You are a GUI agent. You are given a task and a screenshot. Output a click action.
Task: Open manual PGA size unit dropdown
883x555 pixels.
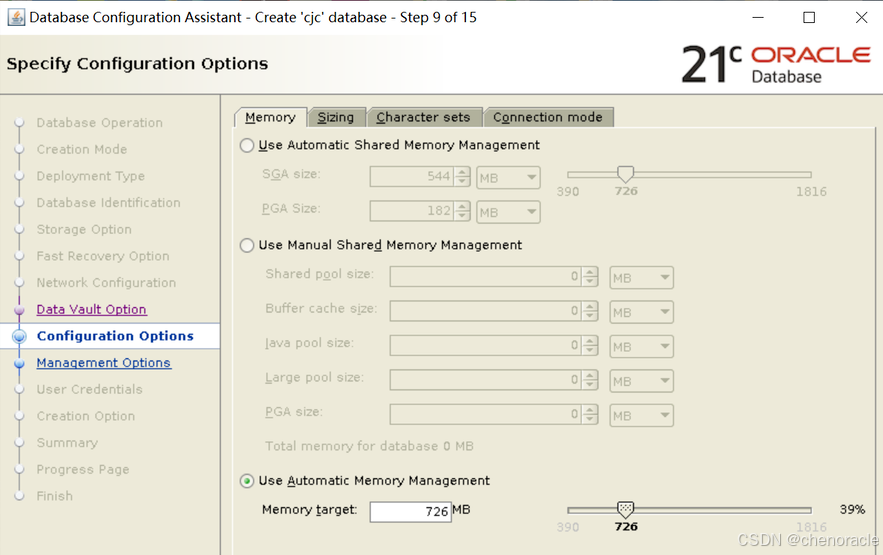pos(641,415)
